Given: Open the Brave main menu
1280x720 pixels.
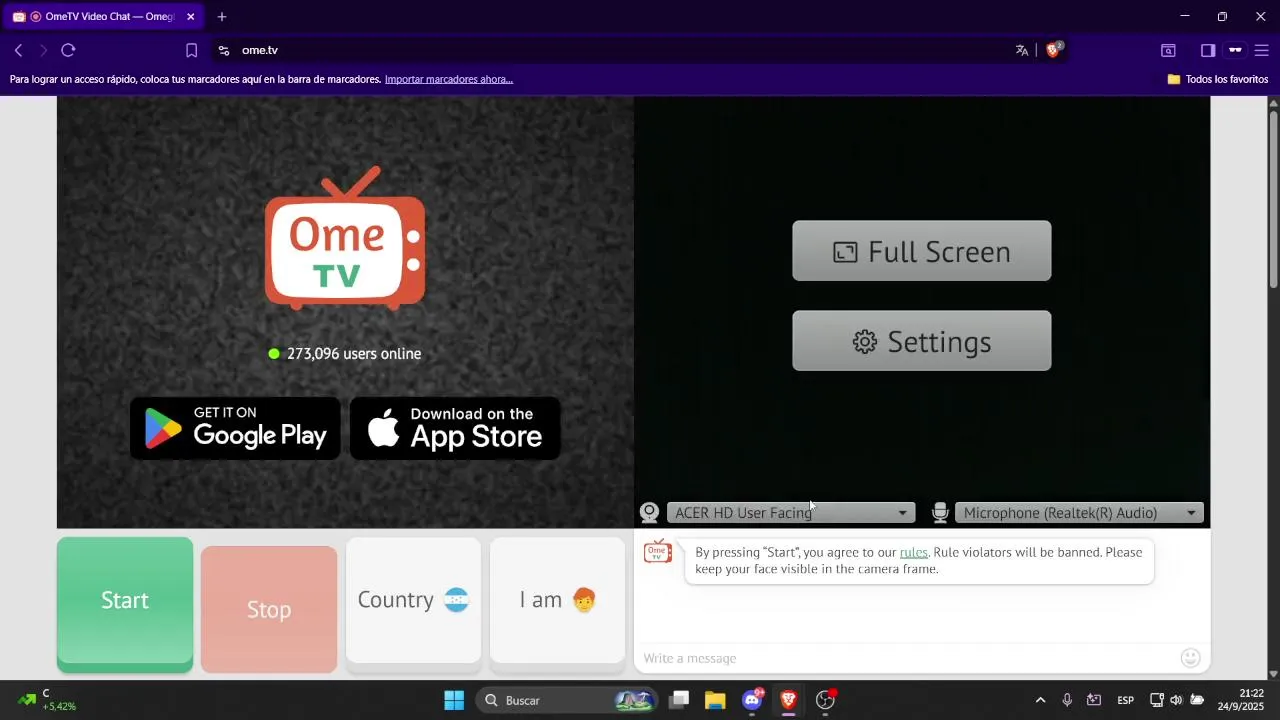Looking at the screenshot, I should [x=1261, y=50].
